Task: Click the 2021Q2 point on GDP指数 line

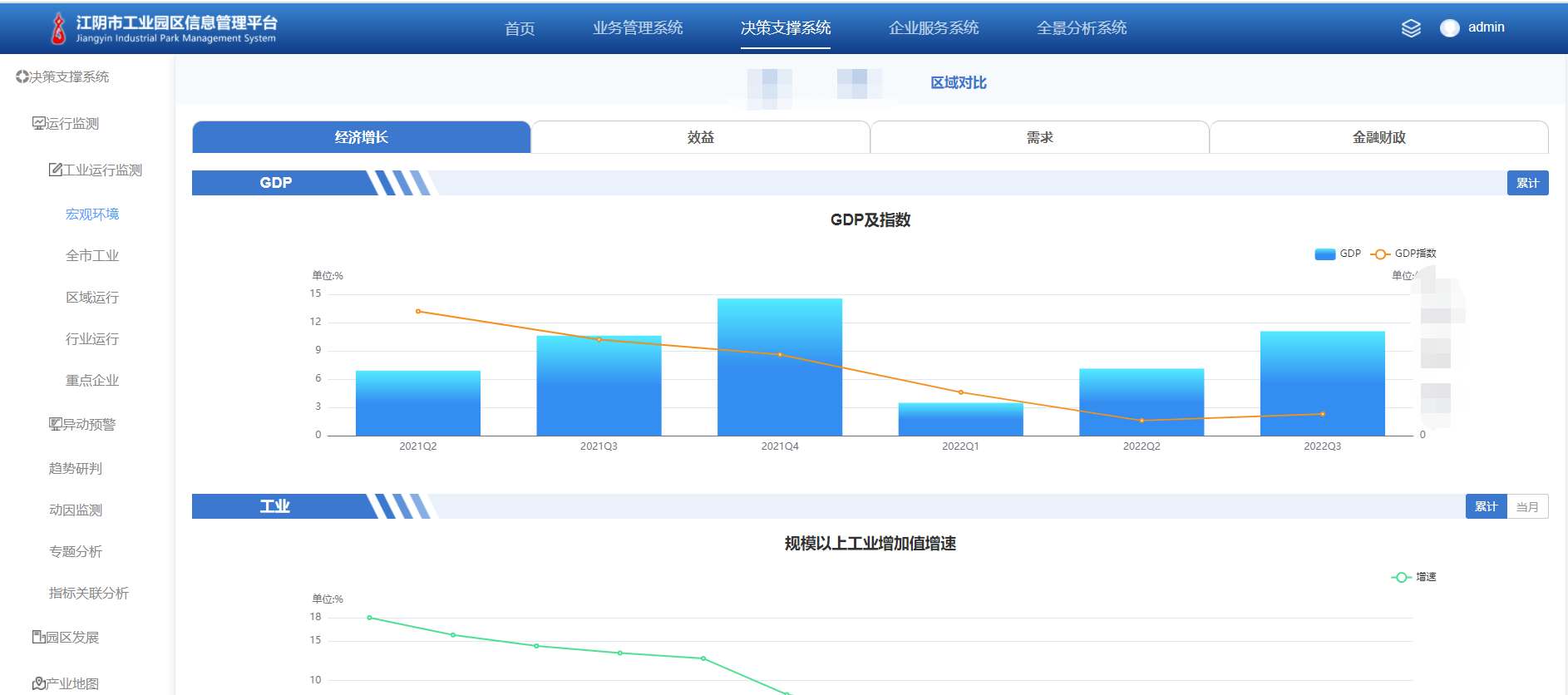Action: click(x=418, y=311)
